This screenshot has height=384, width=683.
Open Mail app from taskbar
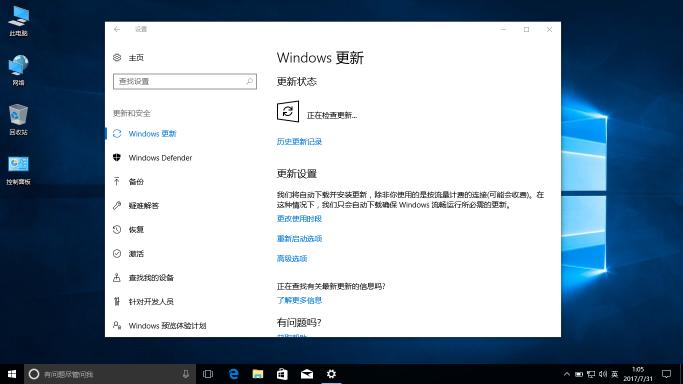coord(307,374)
